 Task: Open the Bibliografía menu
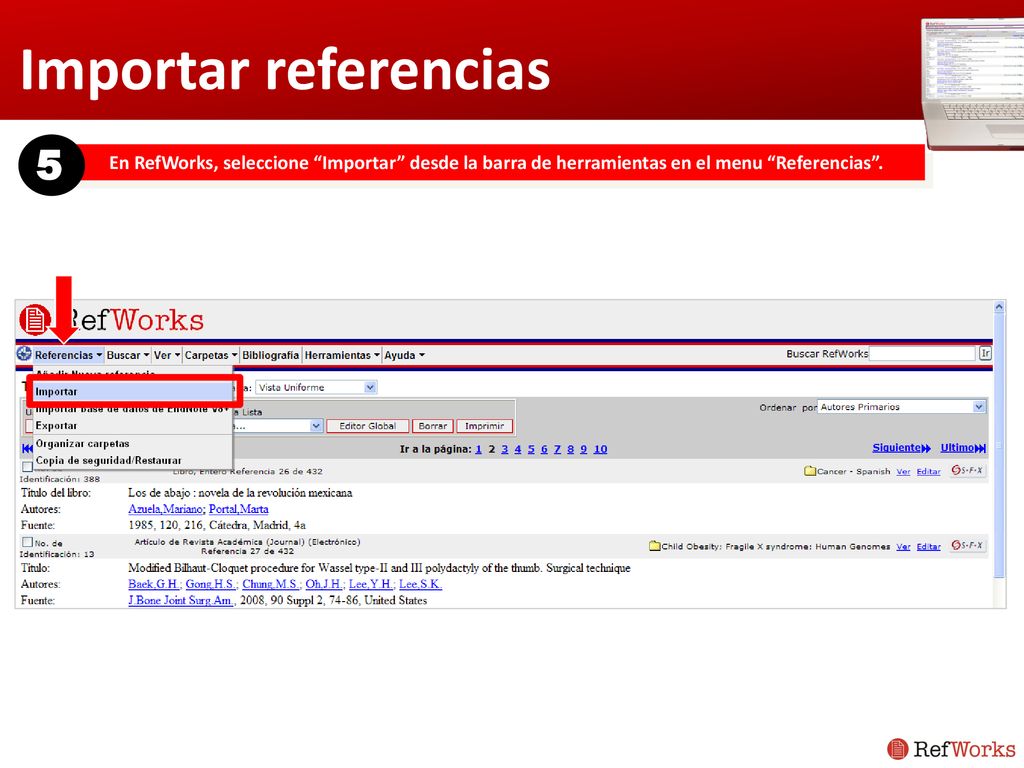pos(270,355)
